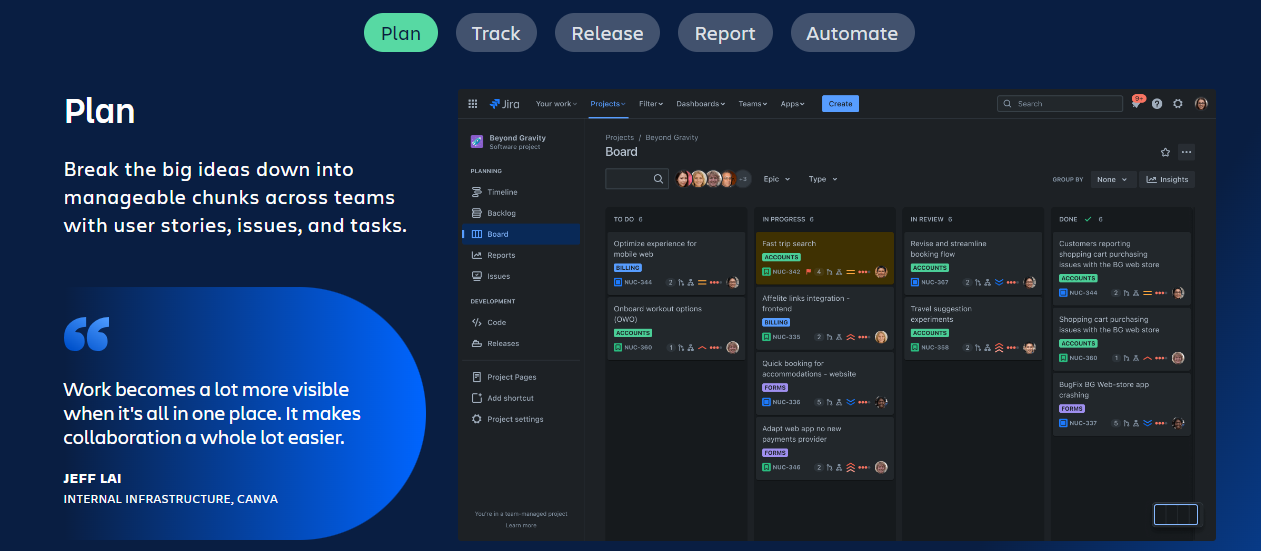Open the Adapt web app payments provider card

(x=824, y=449)
